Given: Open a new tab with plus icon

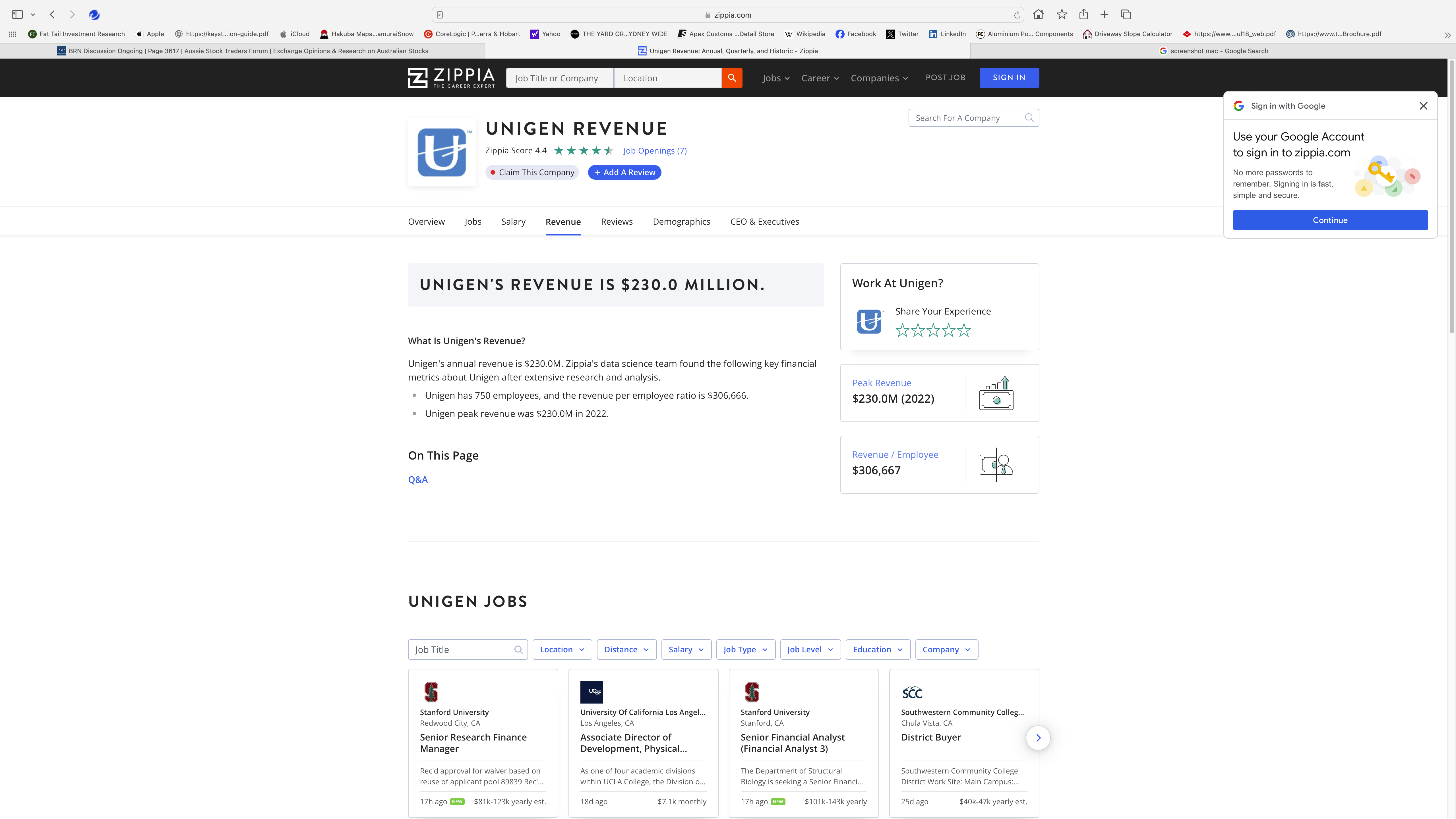Looking at the screenshot, I should pyautogui.click(x=1105, y=15).
